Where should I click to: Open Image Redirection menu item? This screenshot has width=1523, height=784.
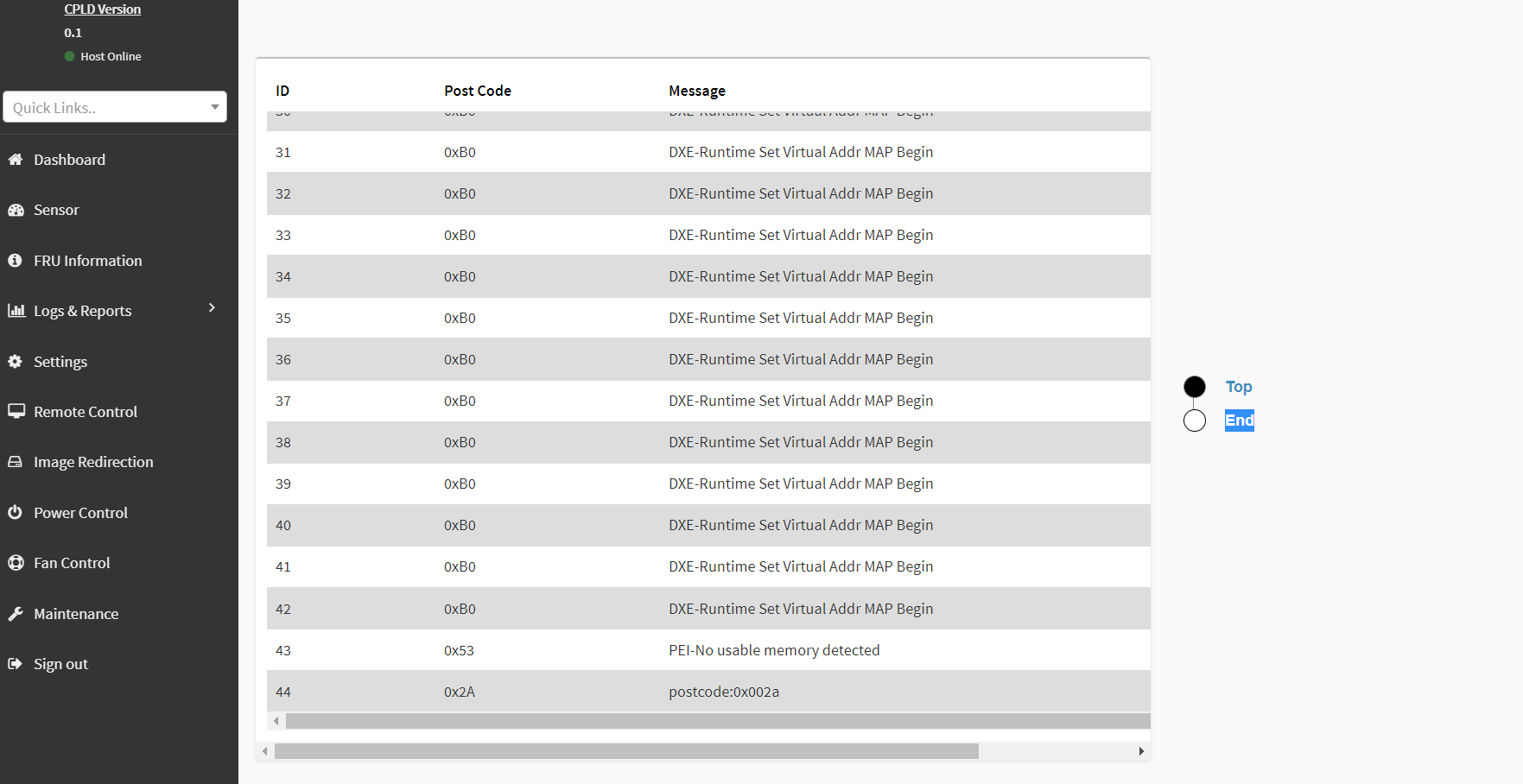[93, 462]
